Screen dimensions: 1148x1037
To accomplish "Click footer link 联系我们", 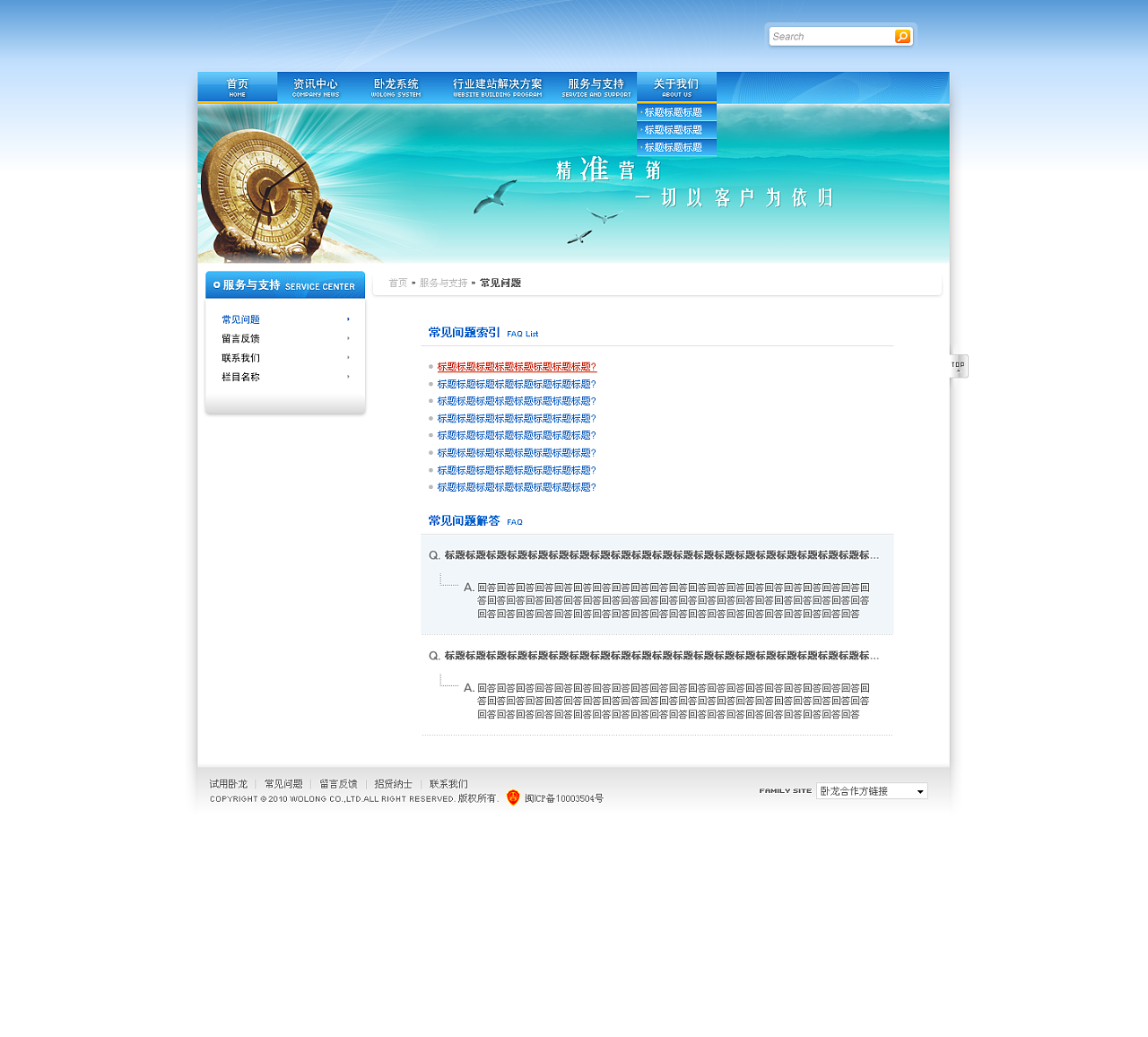I will (x=448, y=784).
